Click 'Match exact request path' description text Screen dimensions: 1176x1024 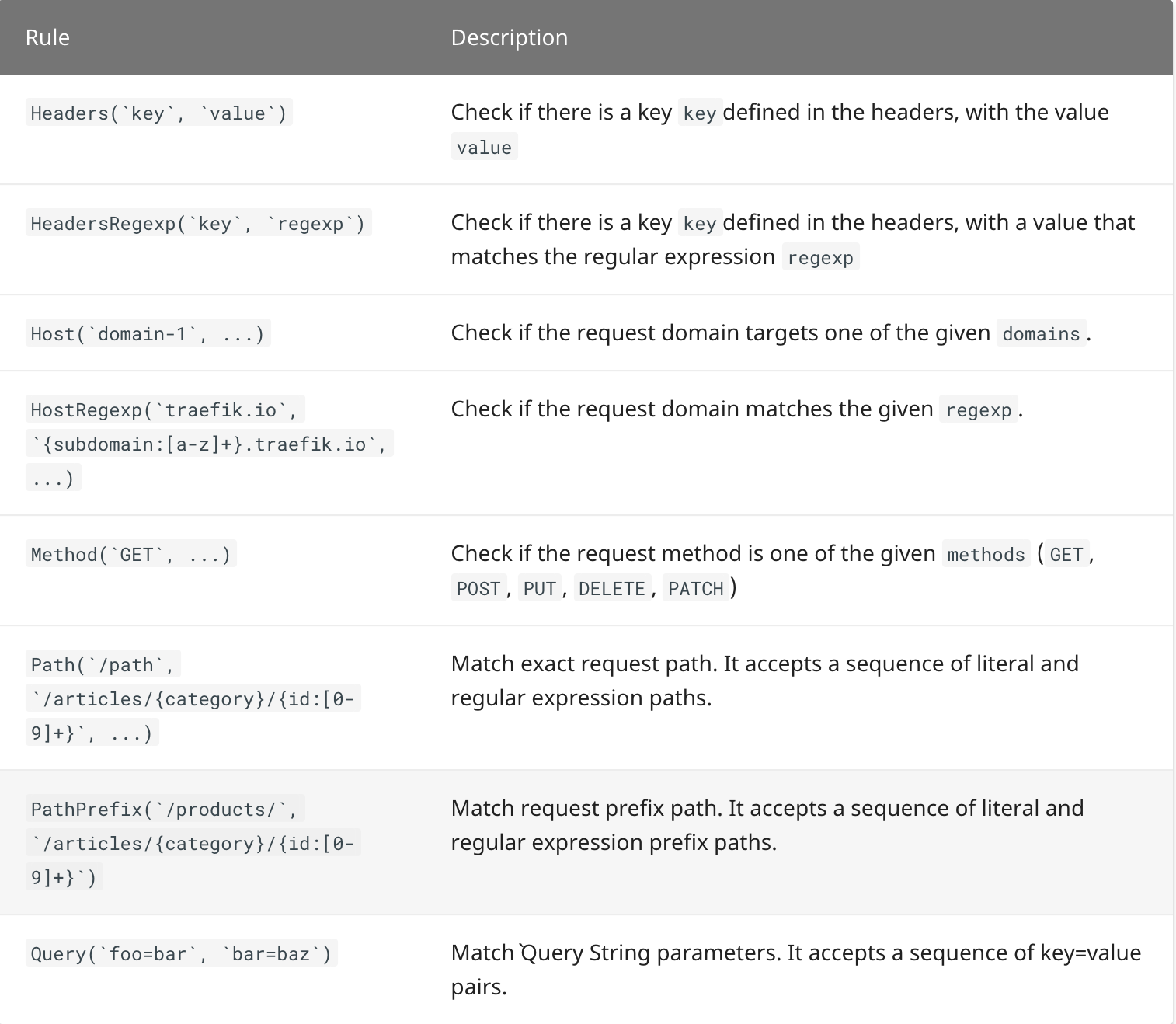(584, 664)
